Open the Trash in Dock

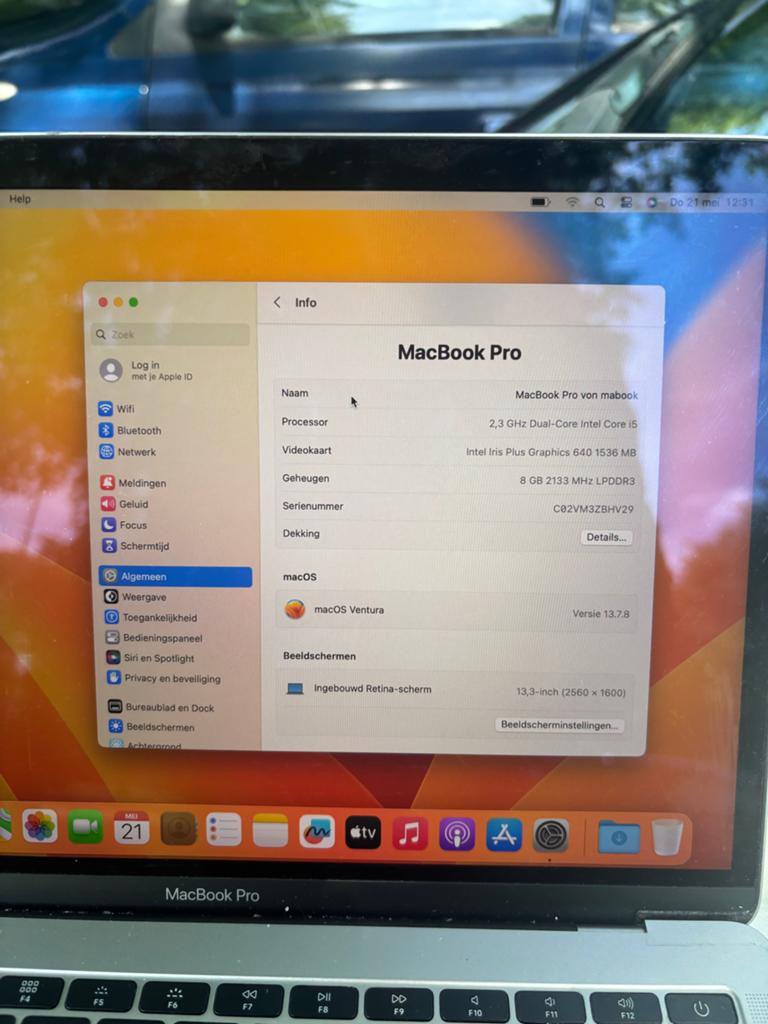pos(667,837)
